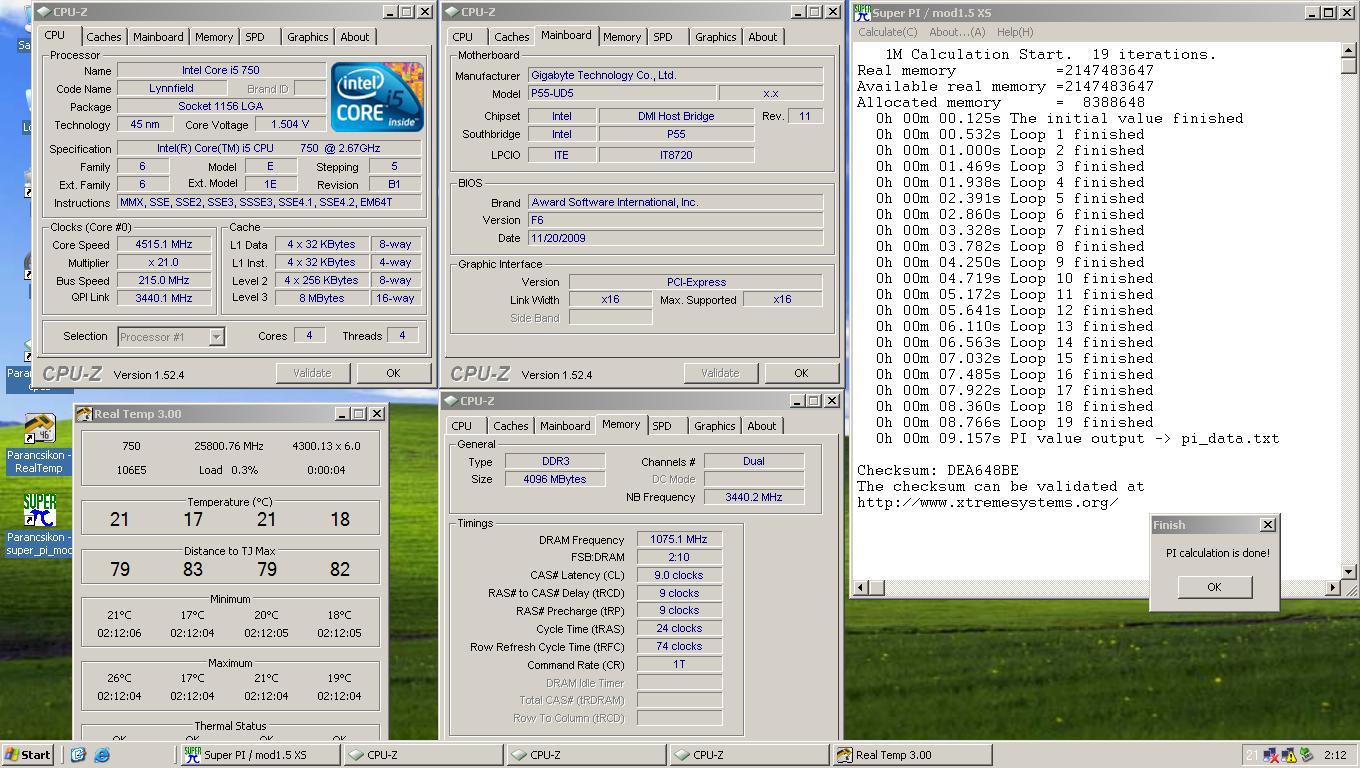
Task: Click the NB Frequency value 3440.2 MHz
Action: (754, 497)
